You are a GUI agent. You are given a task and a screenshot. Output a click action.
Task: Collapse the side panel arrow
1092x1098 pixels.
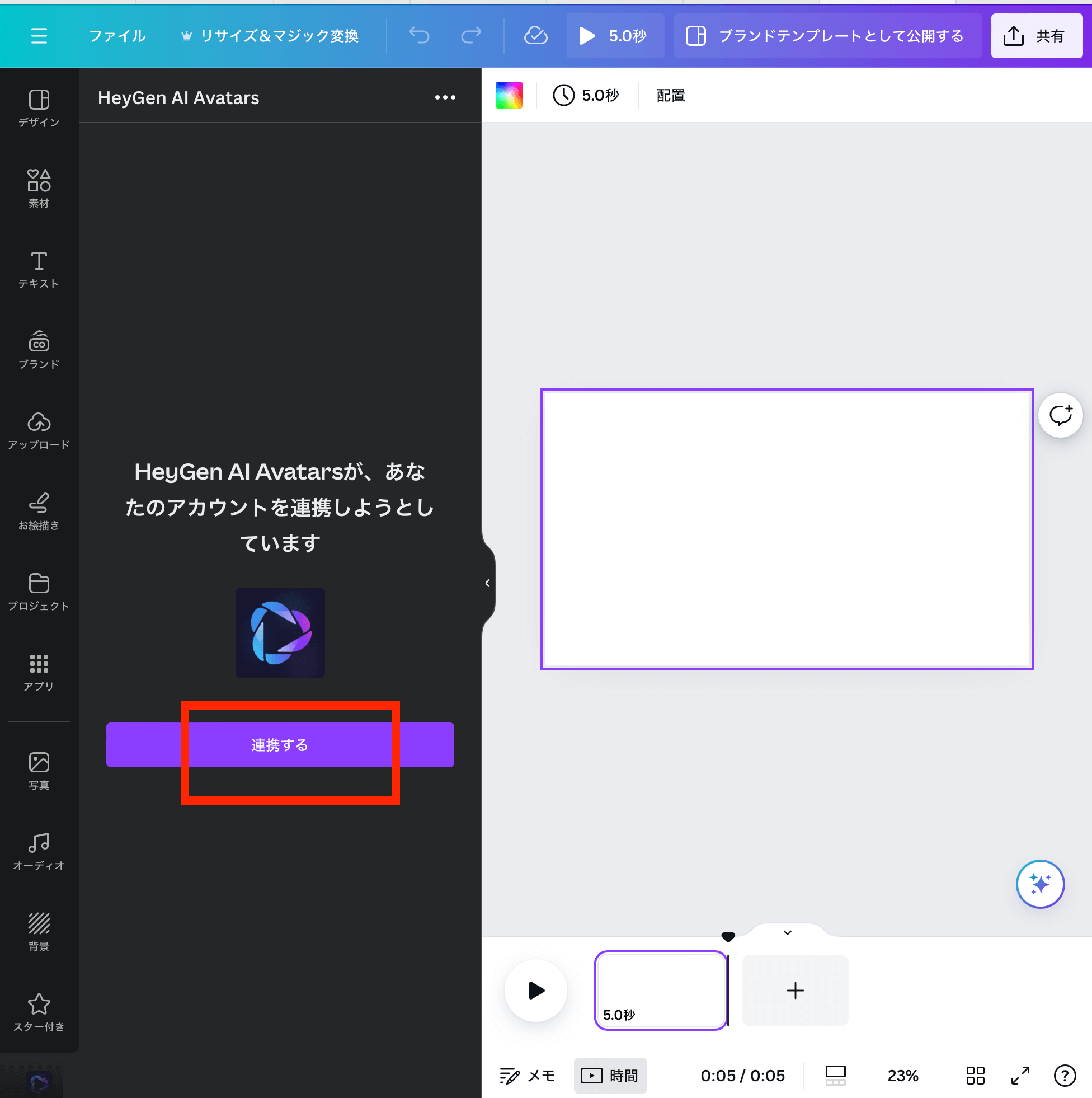click(487, 583)
